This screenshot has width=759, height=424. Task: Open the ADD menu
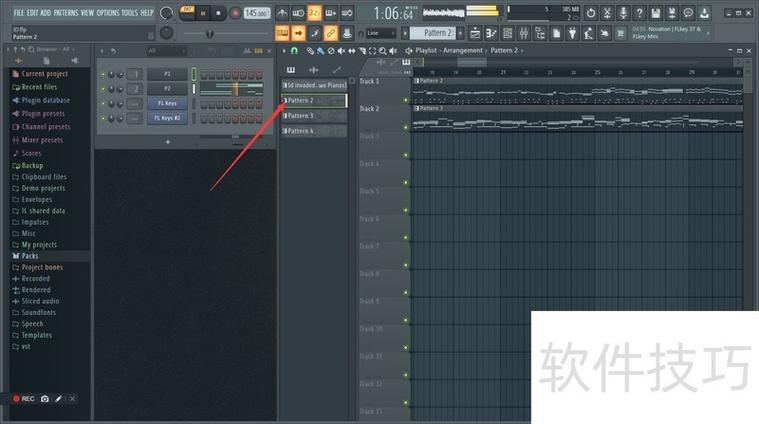pyautogui.click(x=46, y=13)
